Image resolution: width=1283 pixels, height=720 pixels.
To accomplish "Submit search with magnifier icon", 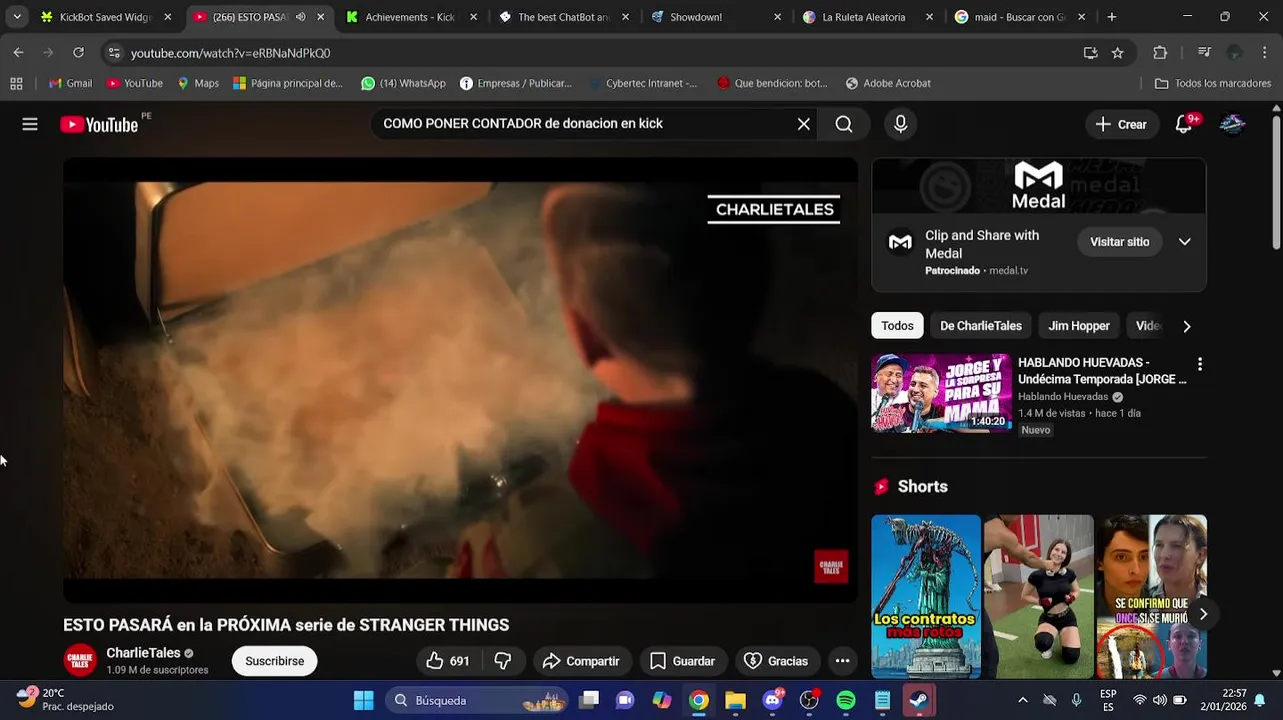I will pos(844,124).
